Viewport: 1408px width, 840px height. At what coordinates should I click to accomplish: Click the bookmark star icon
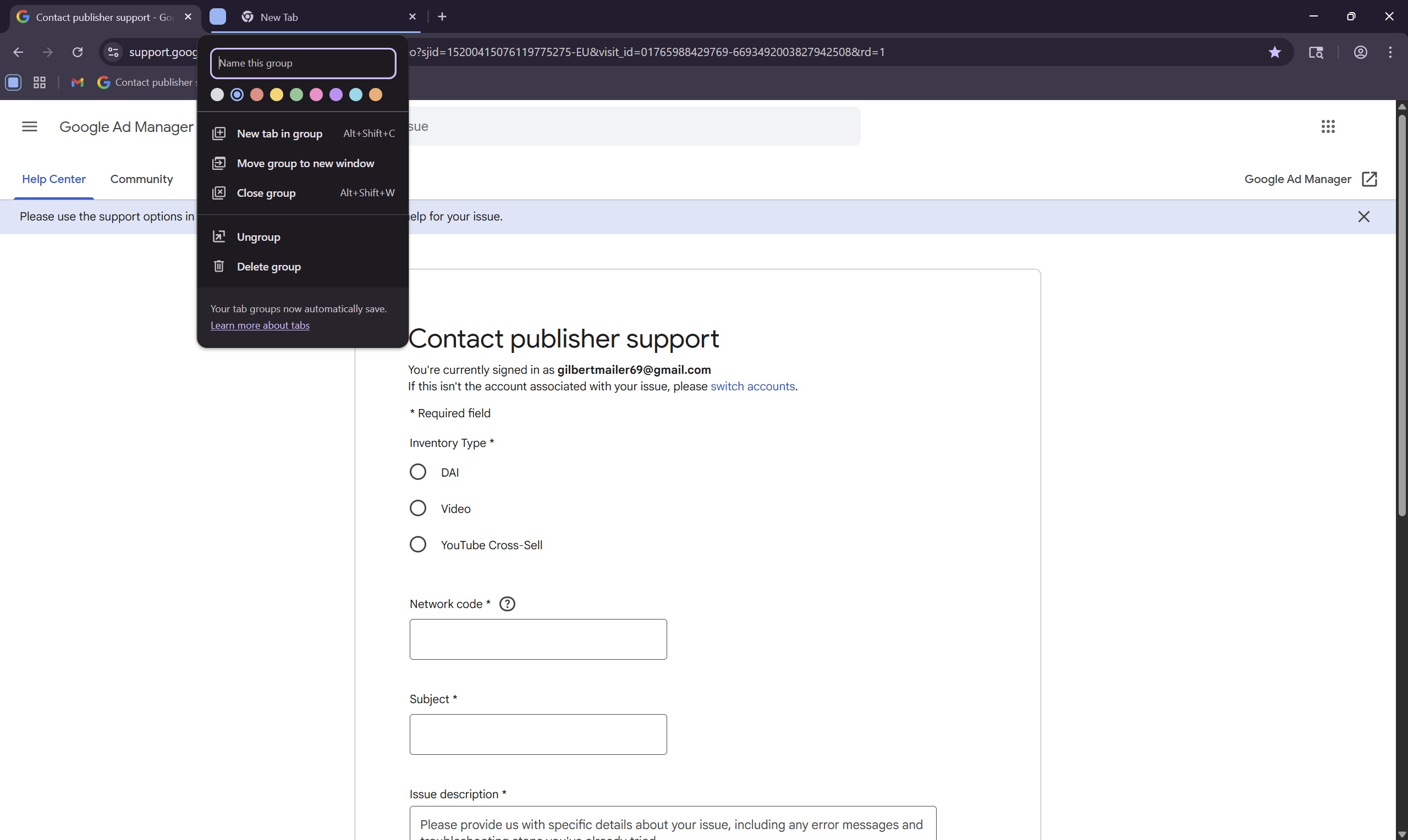1274,52
